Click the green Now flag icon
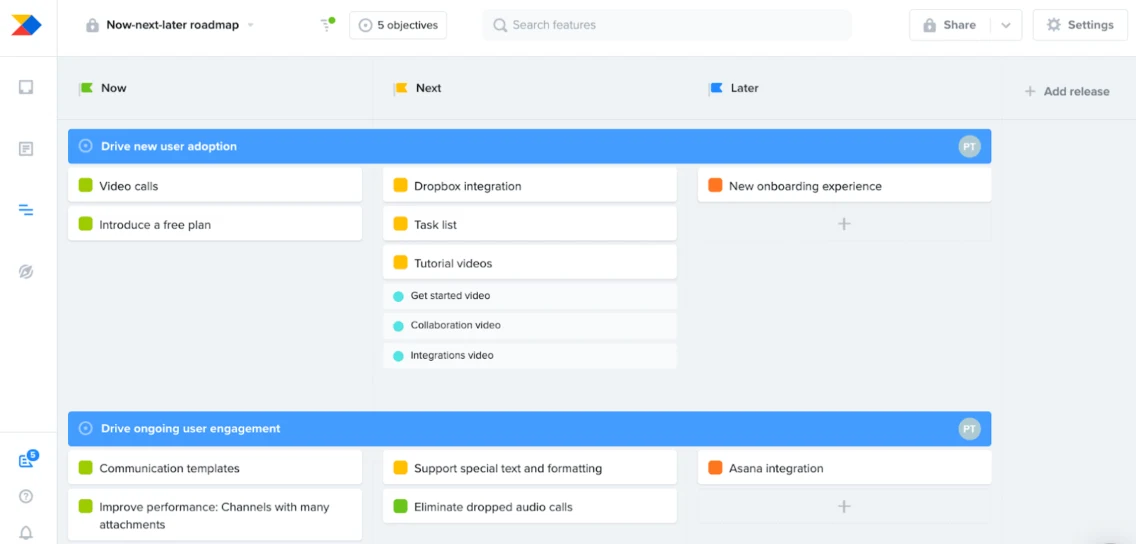This screenshot has width=1136, height=544. (86, 88)
